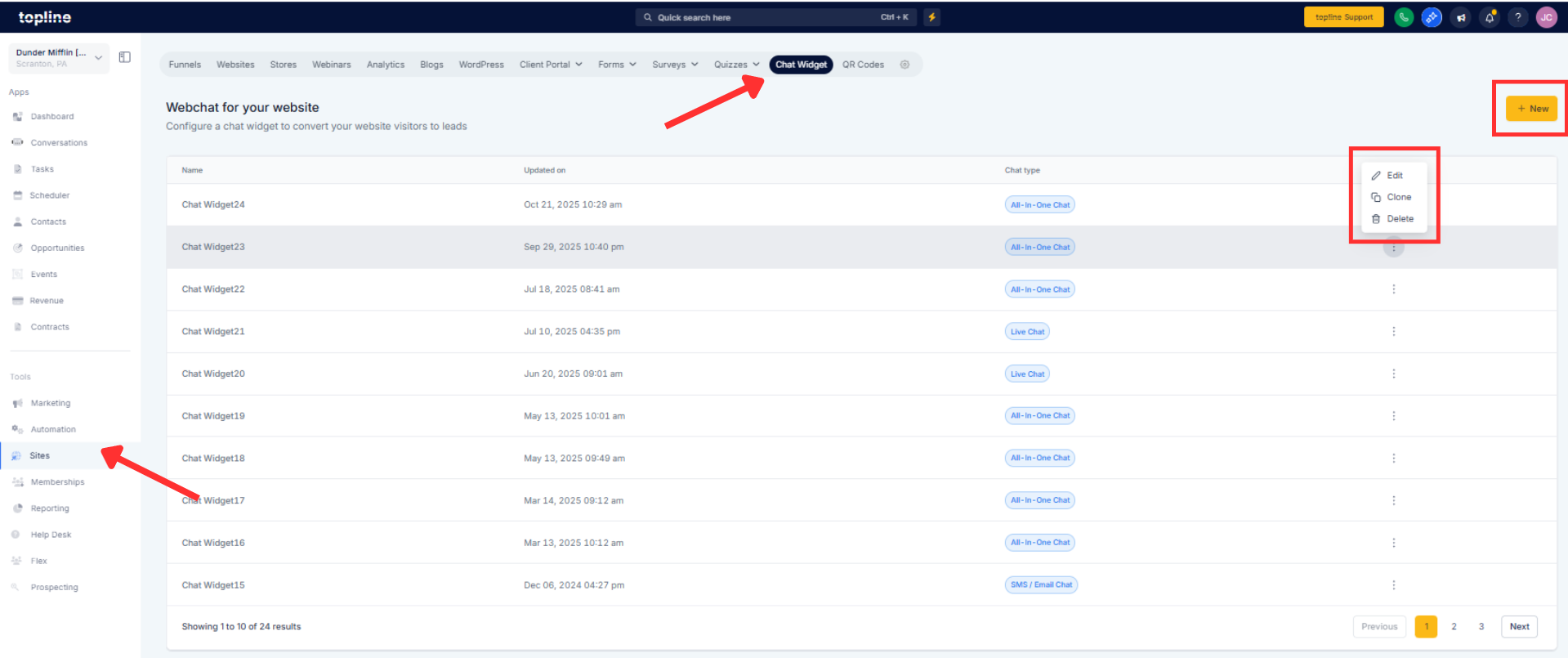Jump to page 2 of results

coord(1454,627)
